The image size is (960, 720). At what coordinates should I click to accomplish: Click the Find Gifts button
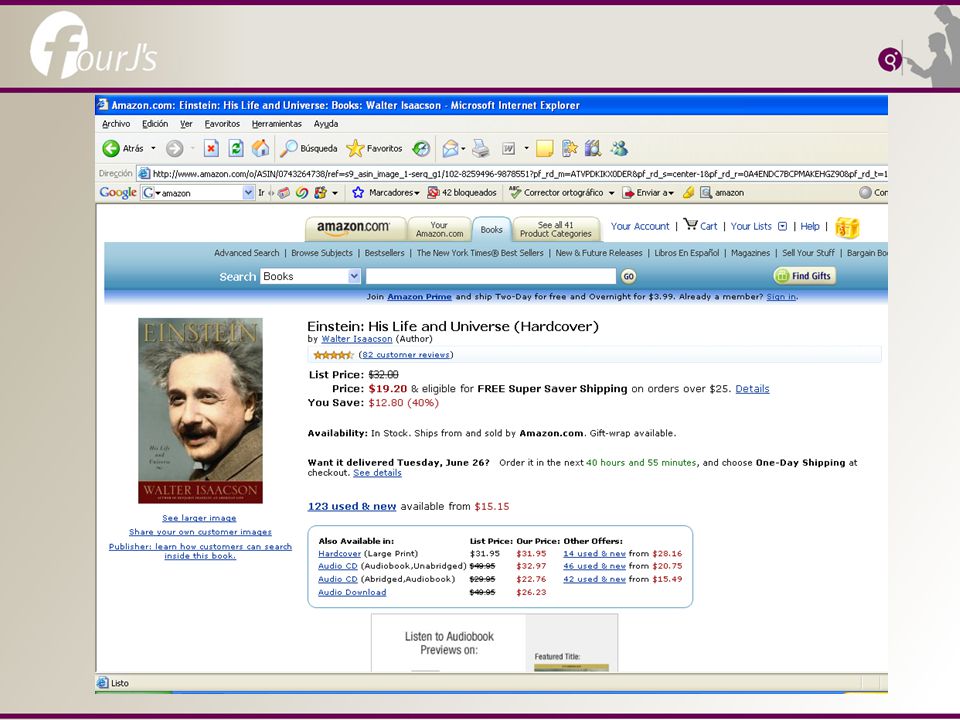click(804, 276)
